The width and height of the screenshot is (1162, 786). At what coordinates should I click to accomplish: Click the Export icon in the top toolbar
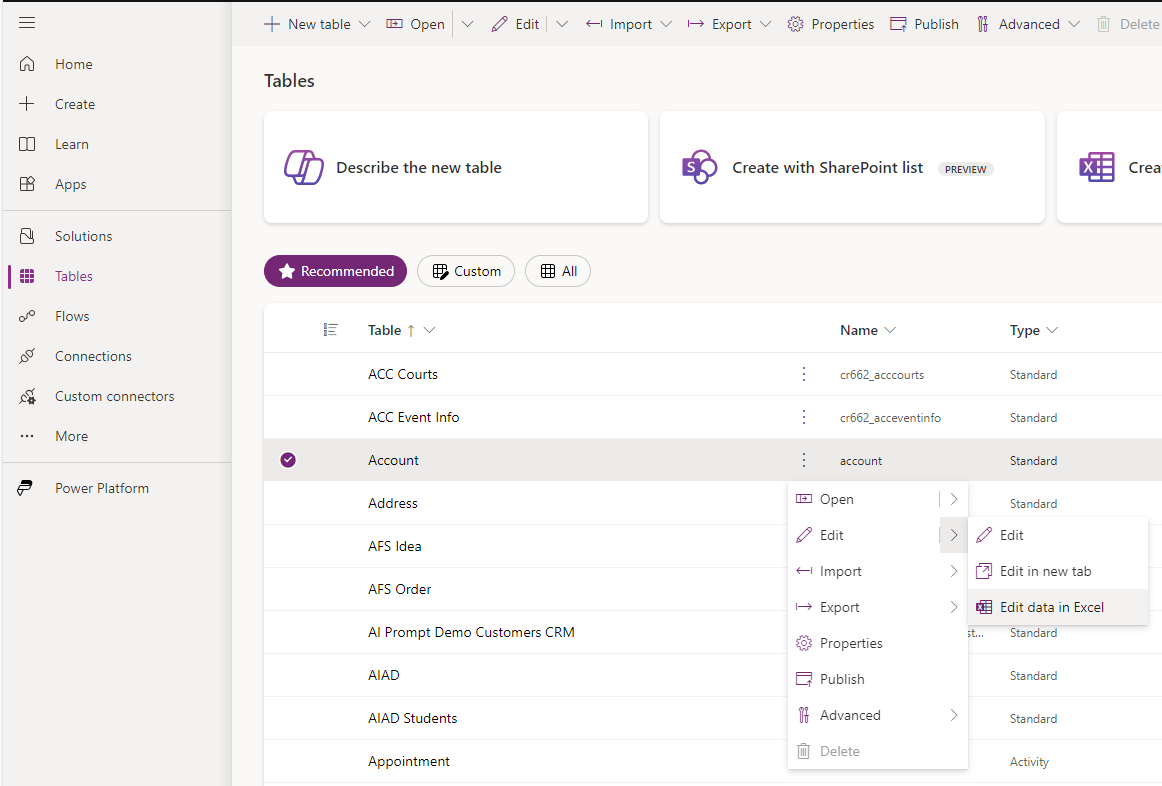pos(695,23)
